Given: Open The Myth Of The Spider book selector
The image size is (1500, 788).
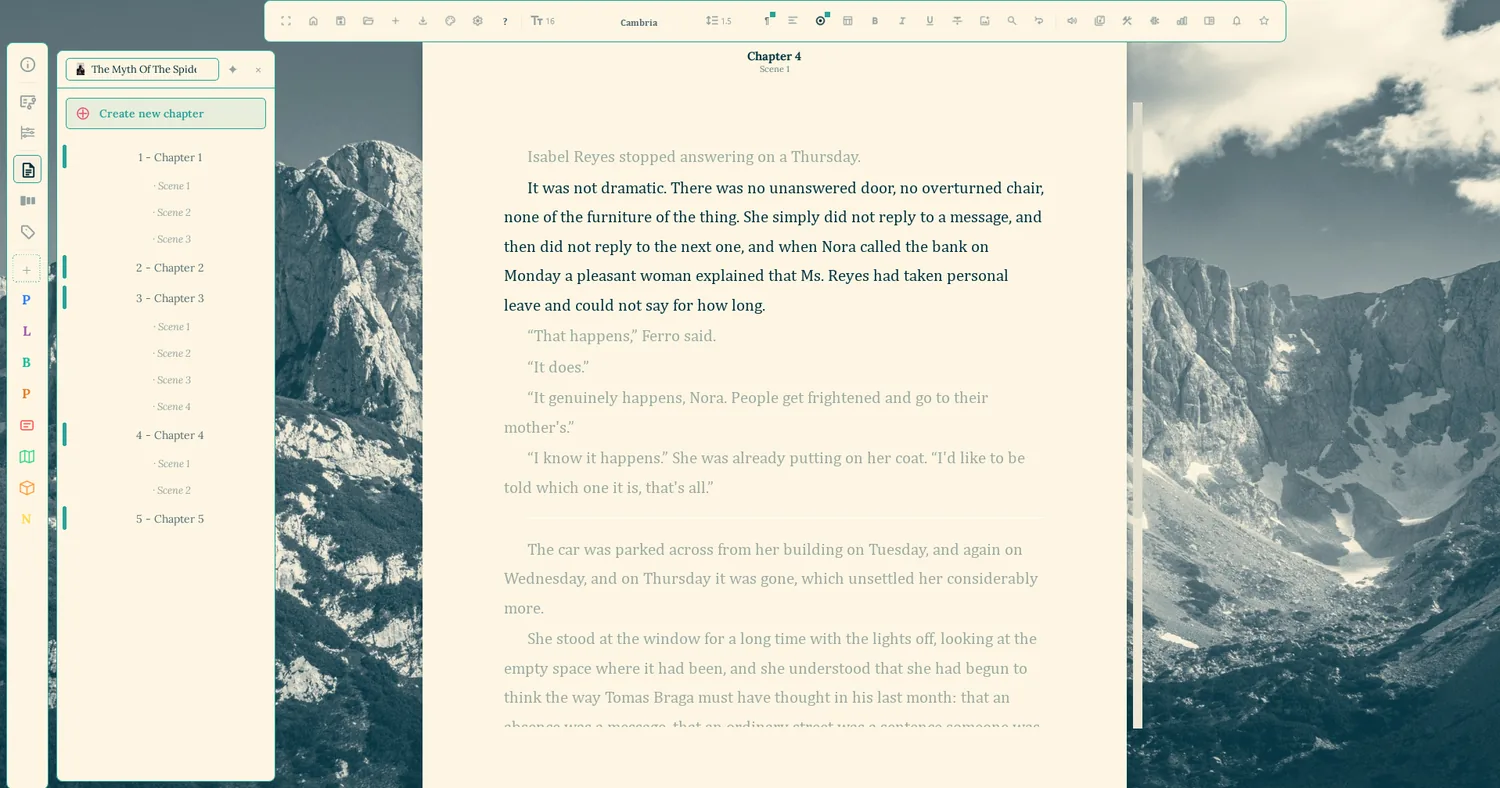Looking at the screenshot, I should [142, 69].
